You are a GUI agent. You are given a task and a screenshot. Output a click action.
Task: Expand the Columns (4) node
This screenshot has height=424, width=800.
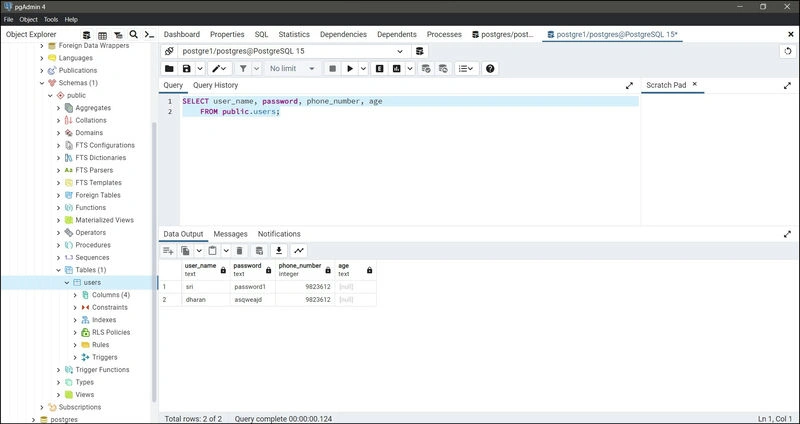[76, 295]
